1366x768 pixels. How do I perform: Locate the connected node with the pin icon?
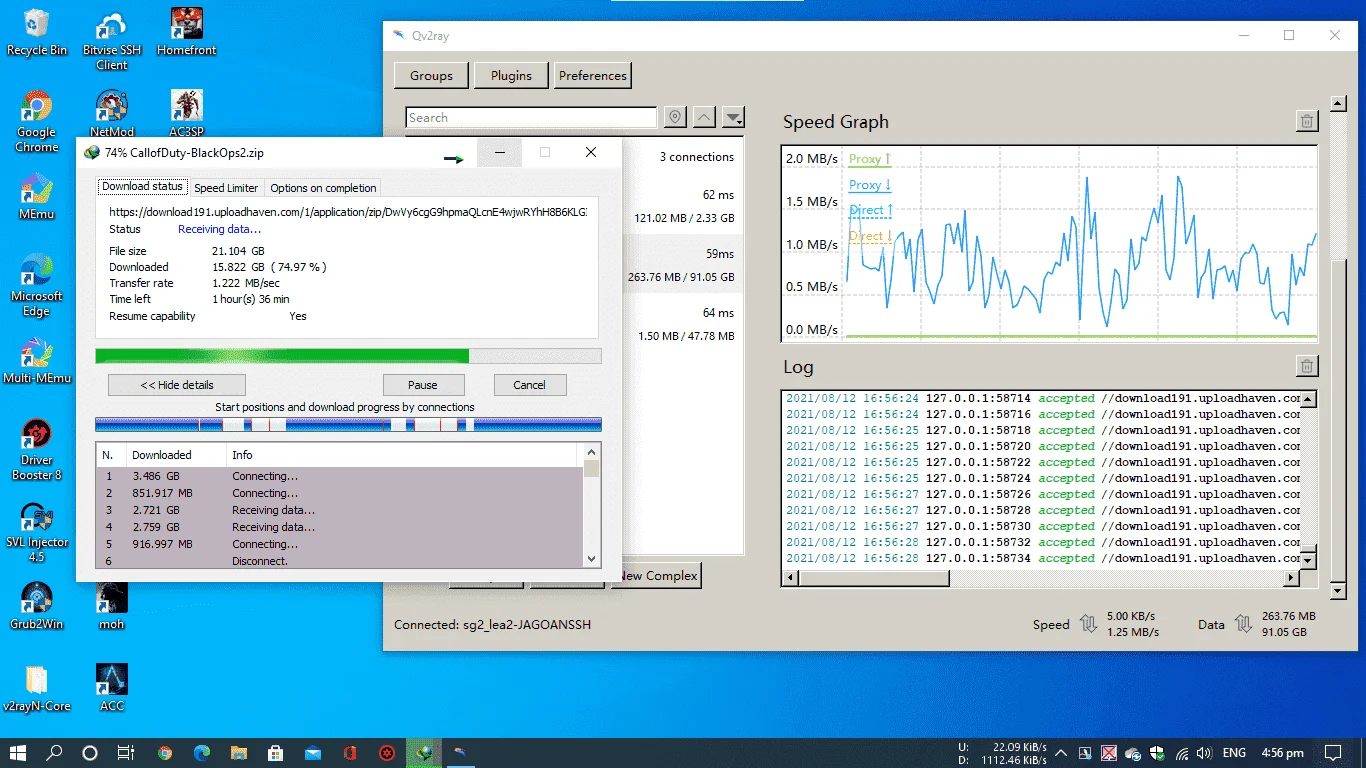pos(675,117)
